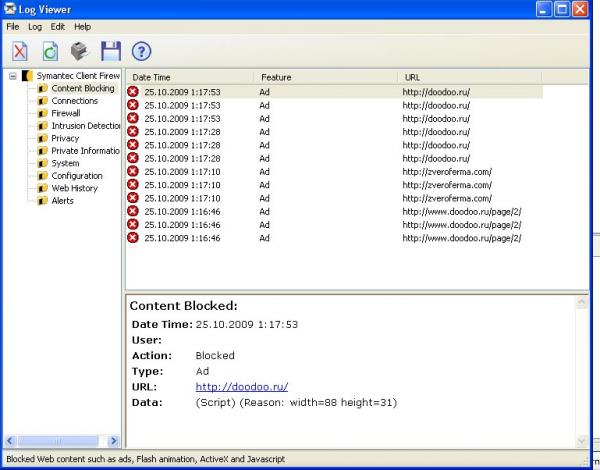
Task: Click the details pane scroll down arrow
Action: tap(582, 441)
